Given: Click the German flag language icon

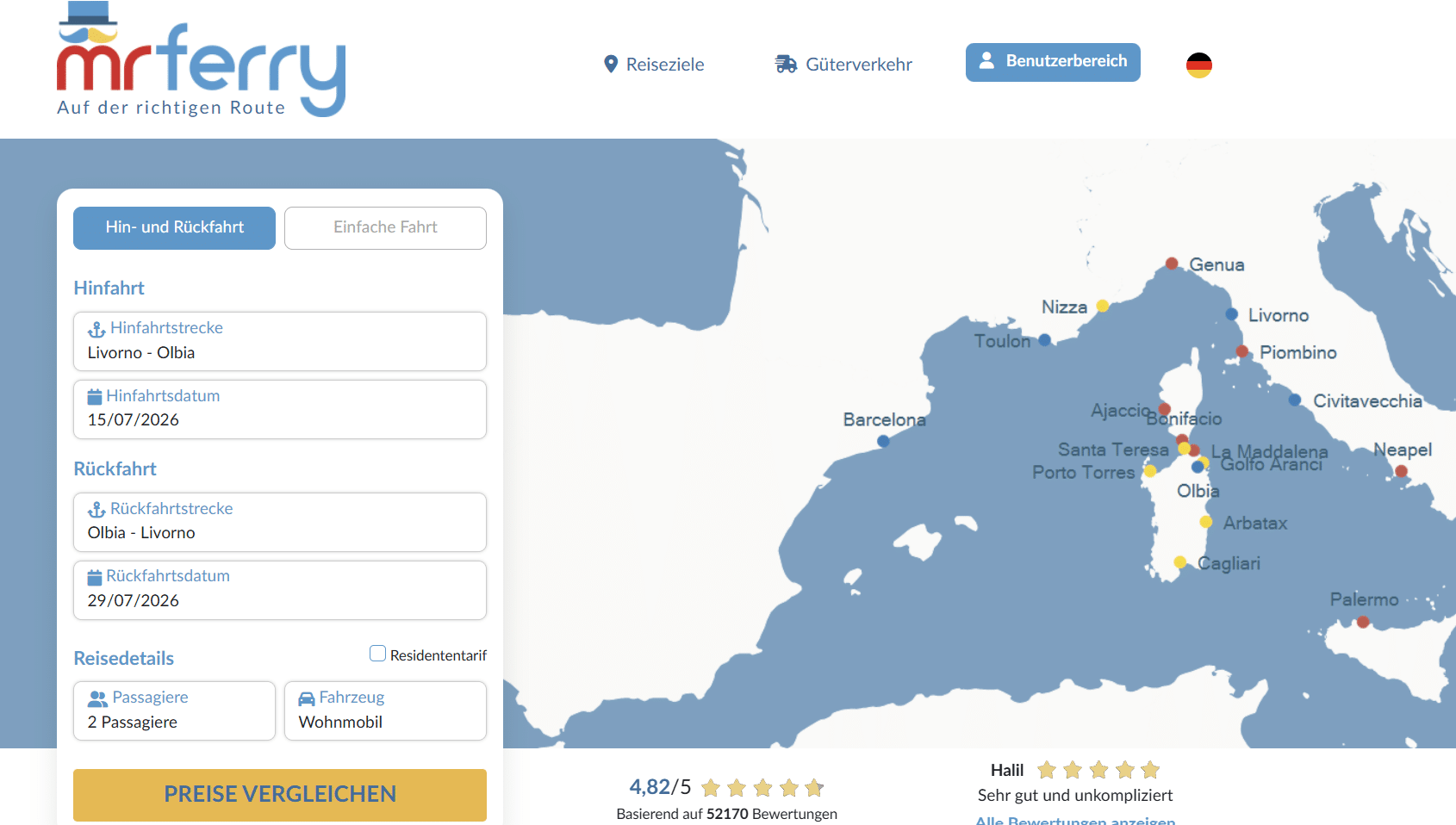Looking at the screenshot, I should [1198, 65].
